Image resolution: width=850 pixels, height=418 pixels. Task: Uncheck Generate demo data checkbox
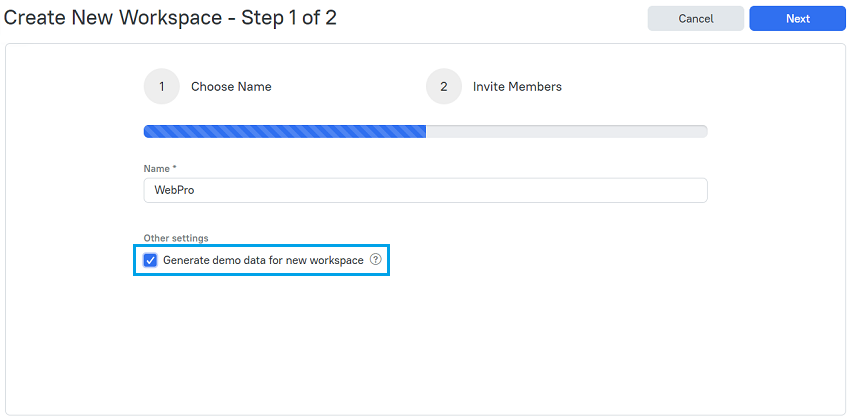[x=150, y=260]
